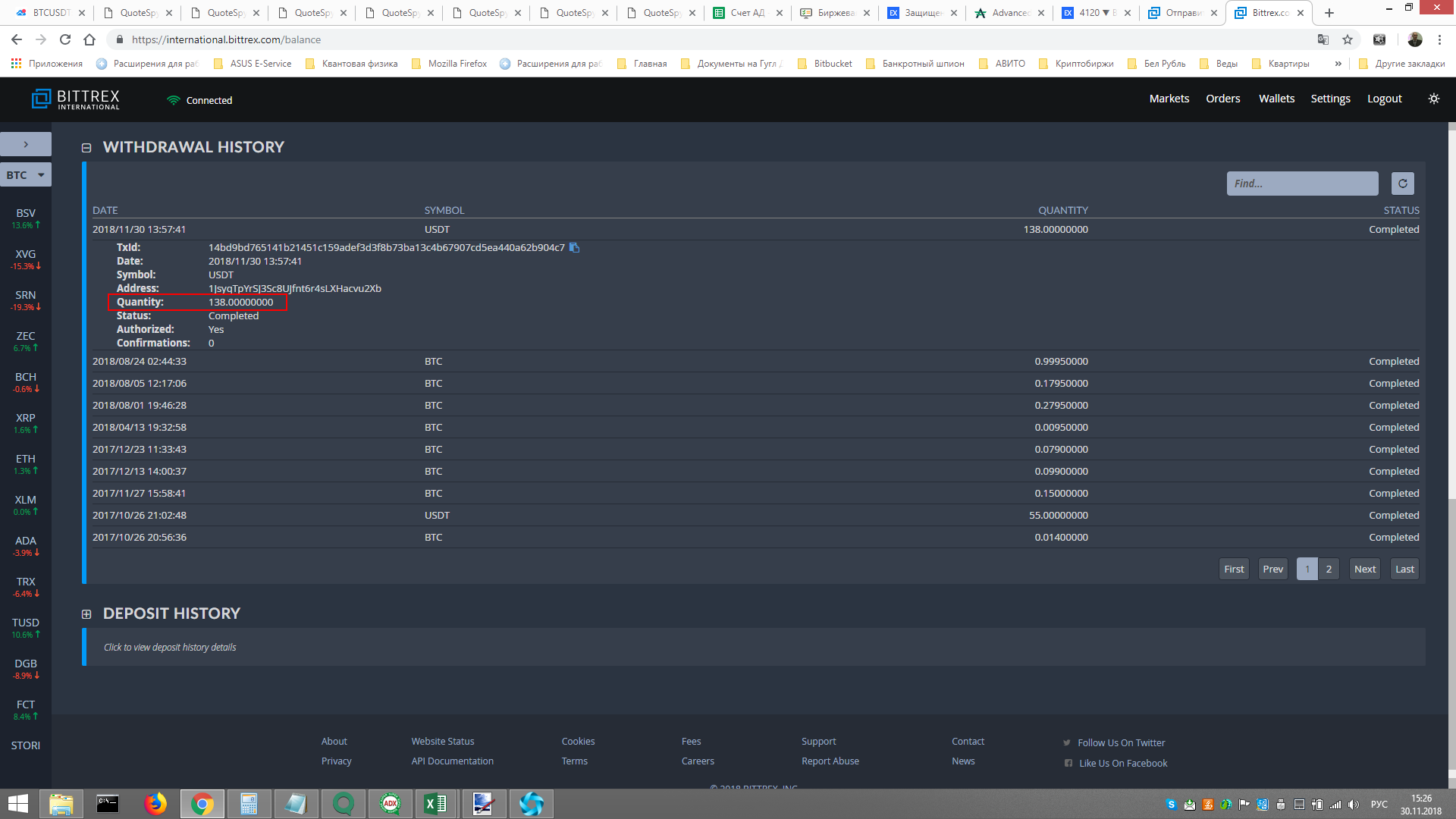Open a new browser tab
Viewport: 1456px width, 819px height.
tap(1329, 13)
